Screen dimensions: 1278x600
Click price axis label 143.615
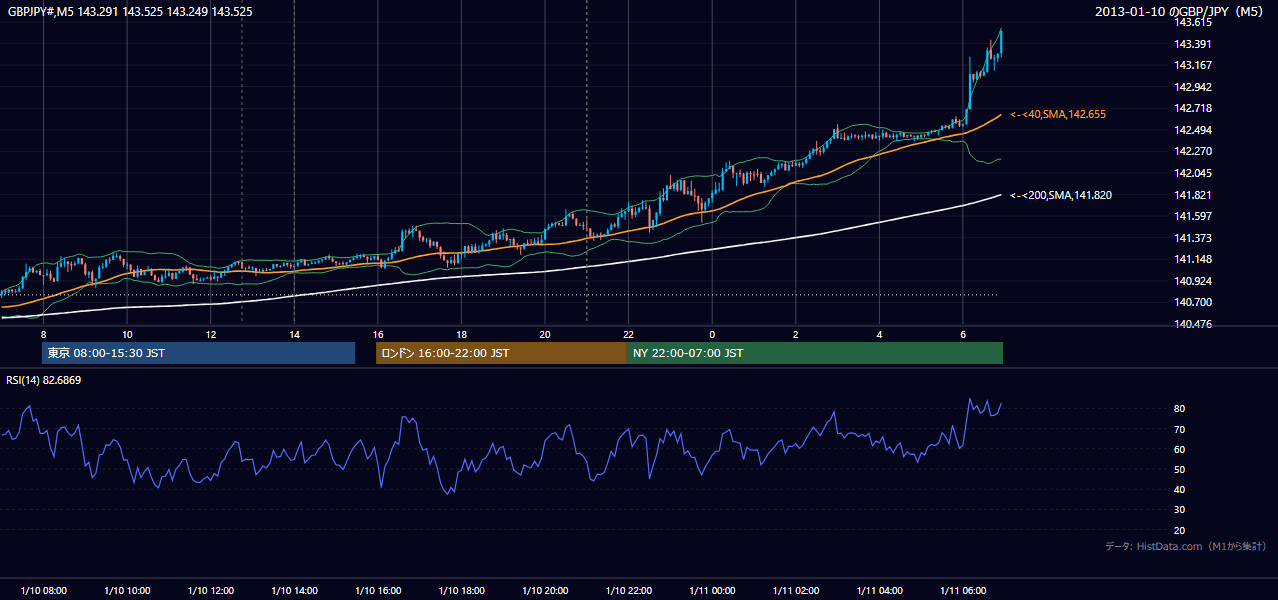click(1193, 22)
